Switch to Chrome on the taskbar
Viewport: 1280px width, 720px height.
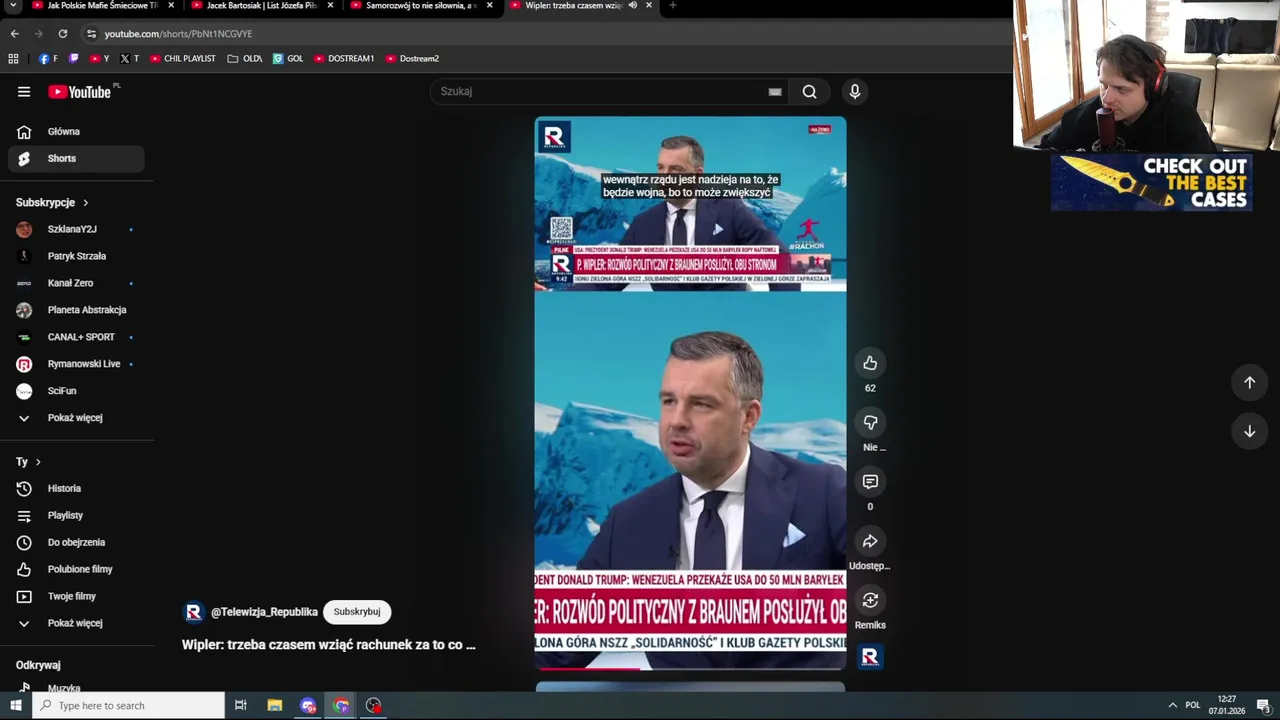(341, 706)
